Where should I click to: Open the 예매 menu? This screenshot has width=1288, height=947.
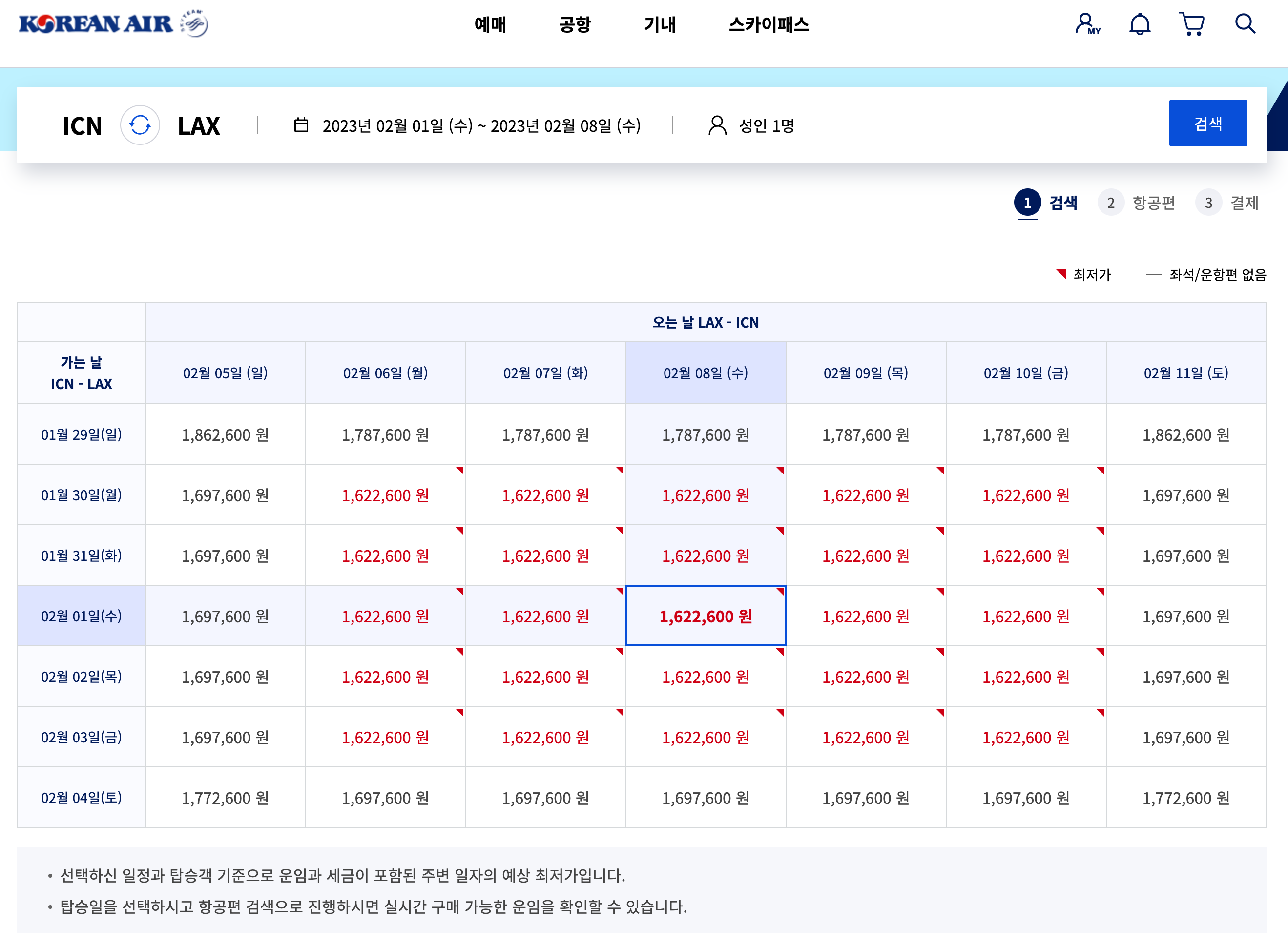(490, 24)
